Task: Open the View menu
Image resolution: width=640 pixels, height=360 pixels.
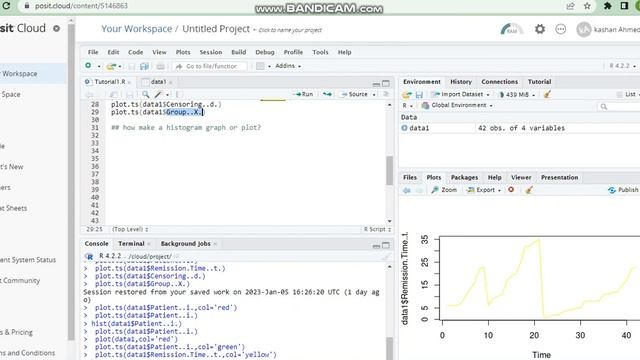Action: point(159,52)
